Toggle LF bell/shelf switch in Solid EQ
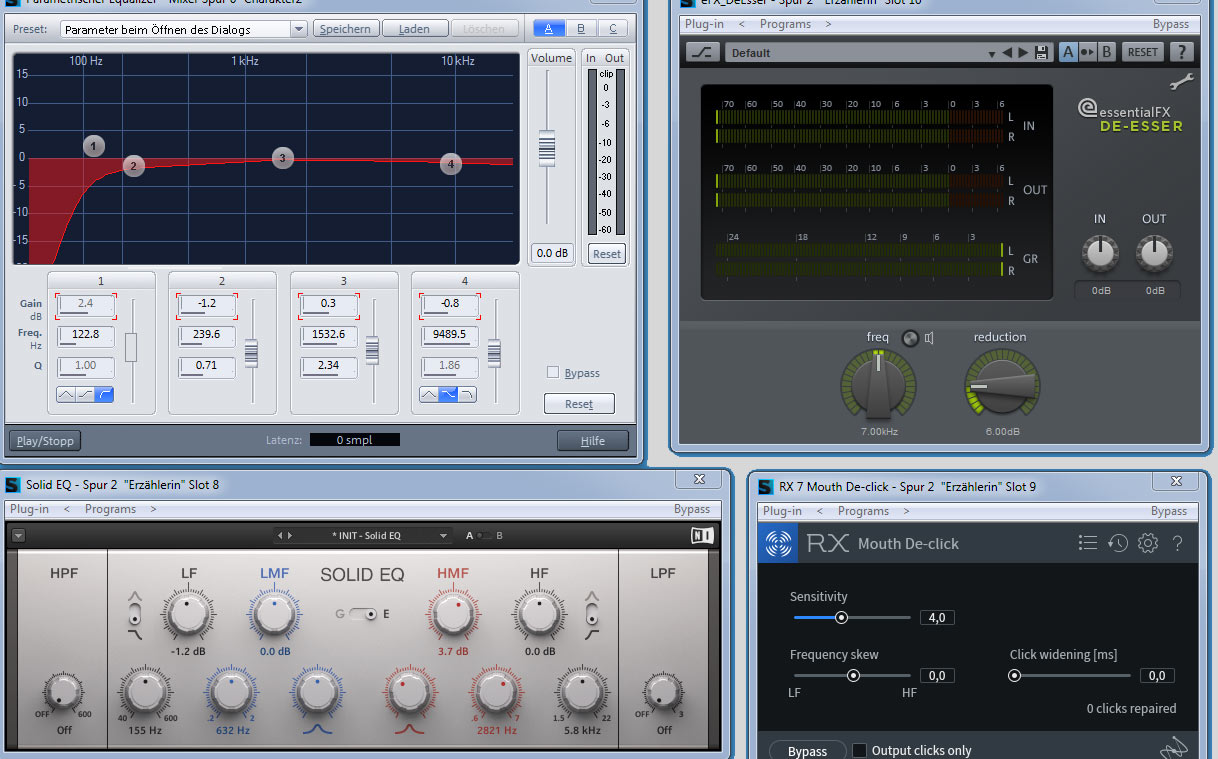Screen dimensions: 1218x759 point(137,612)
